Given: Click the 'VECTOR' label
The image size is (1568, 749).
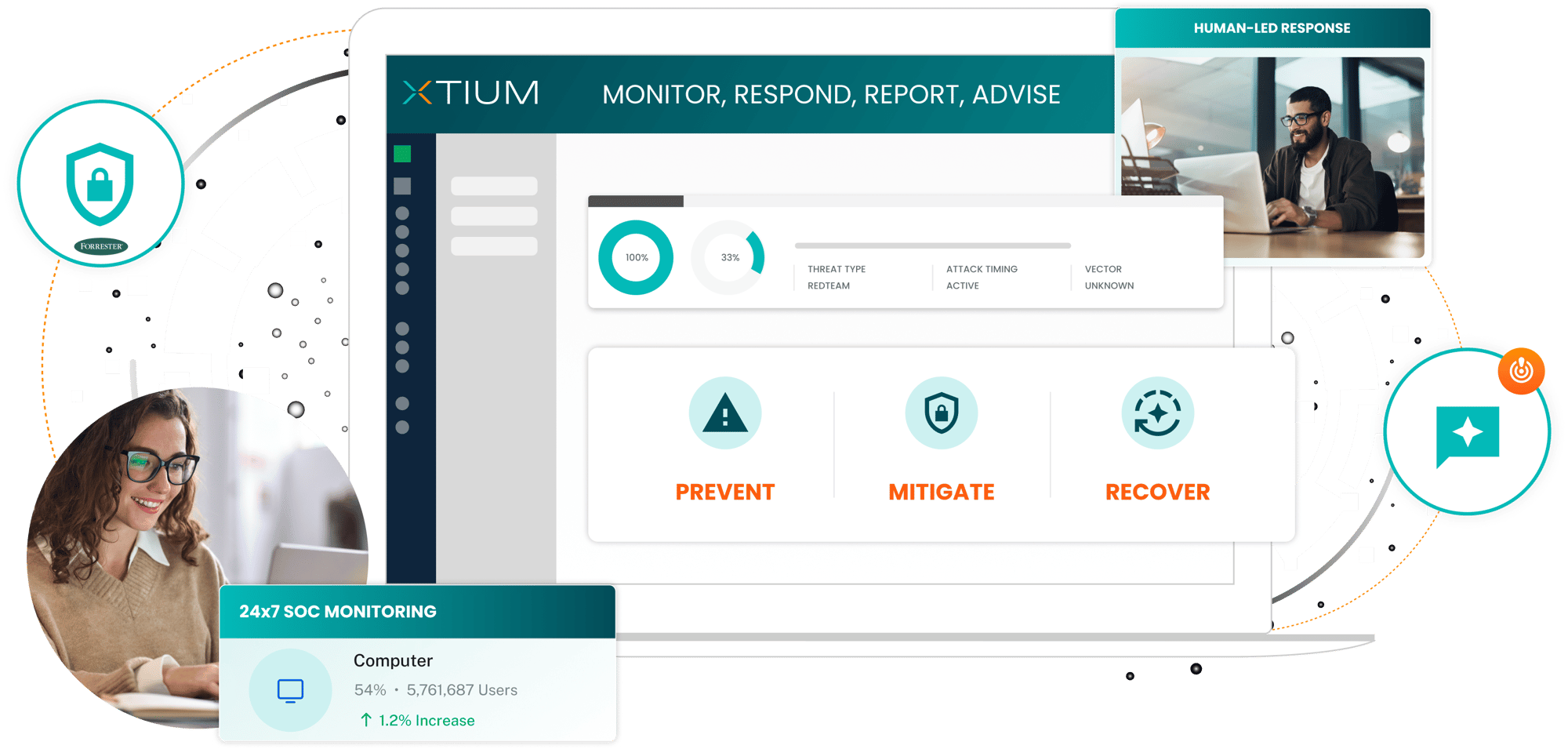Looking at the screenshot, I should tap(1103, 269).
